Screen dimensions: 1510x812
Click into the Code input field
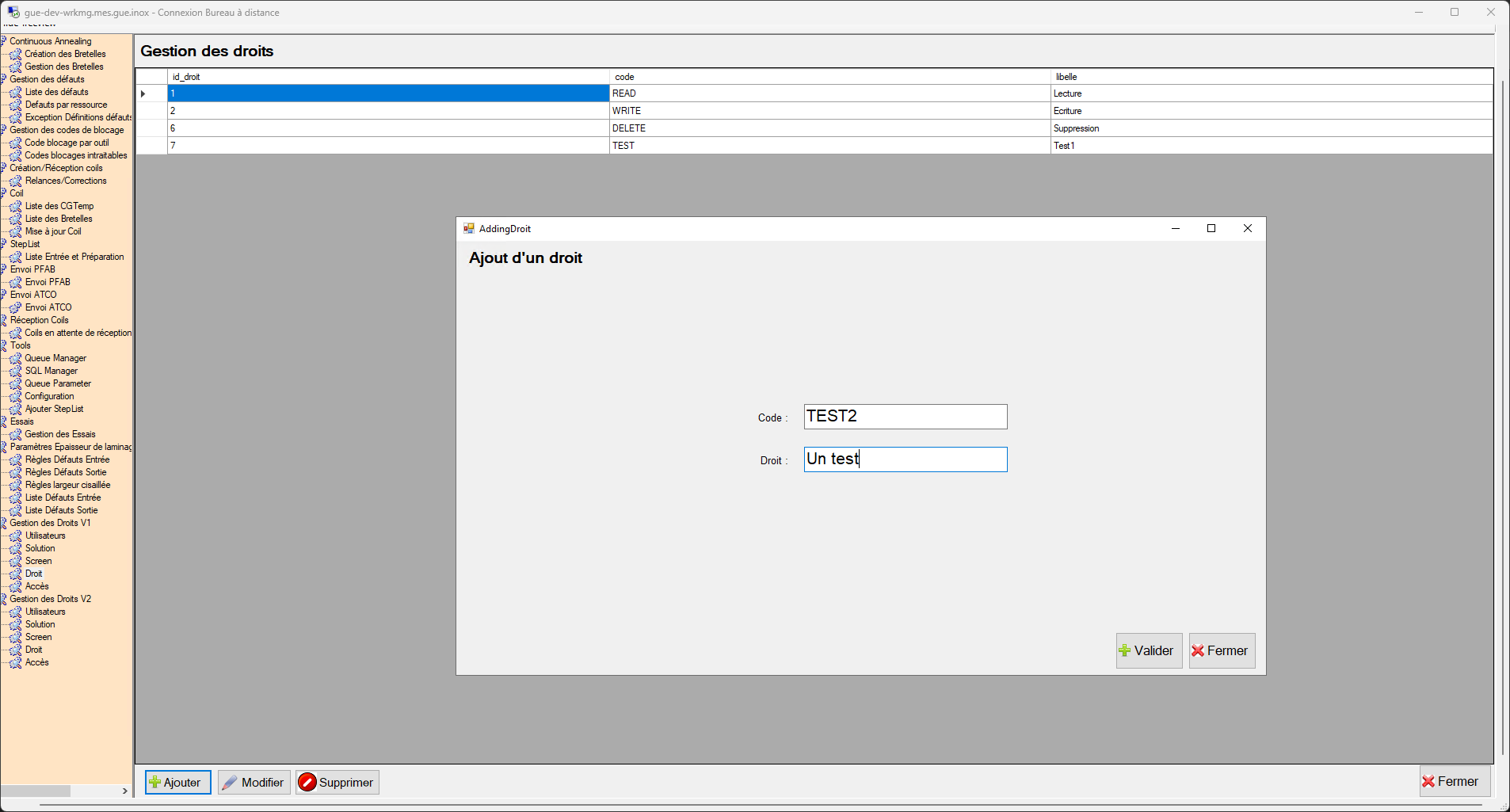(x=905, y=417)
